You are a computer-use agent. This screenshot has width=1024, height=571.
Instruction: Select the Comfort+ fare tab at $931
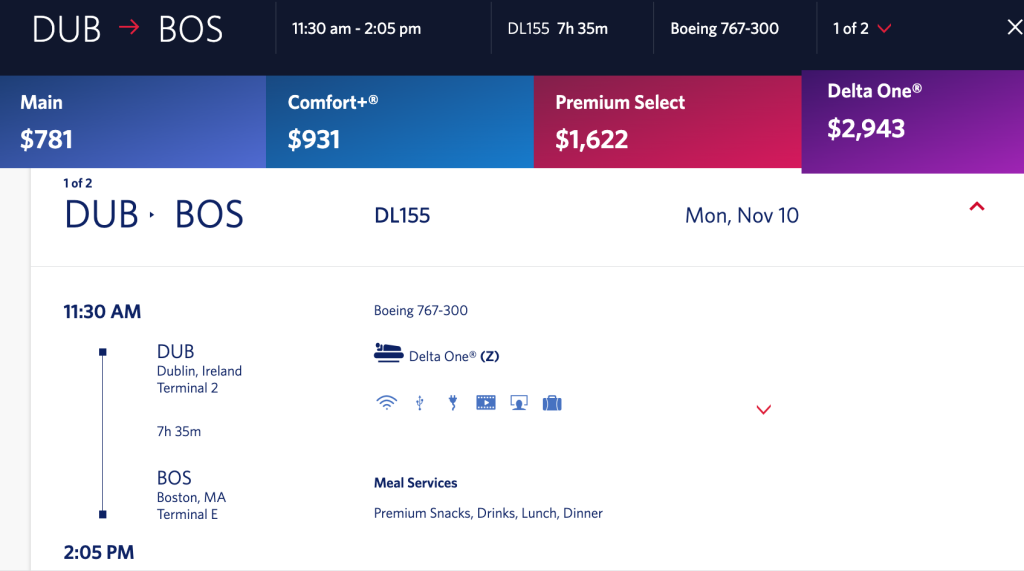point(399,122)
